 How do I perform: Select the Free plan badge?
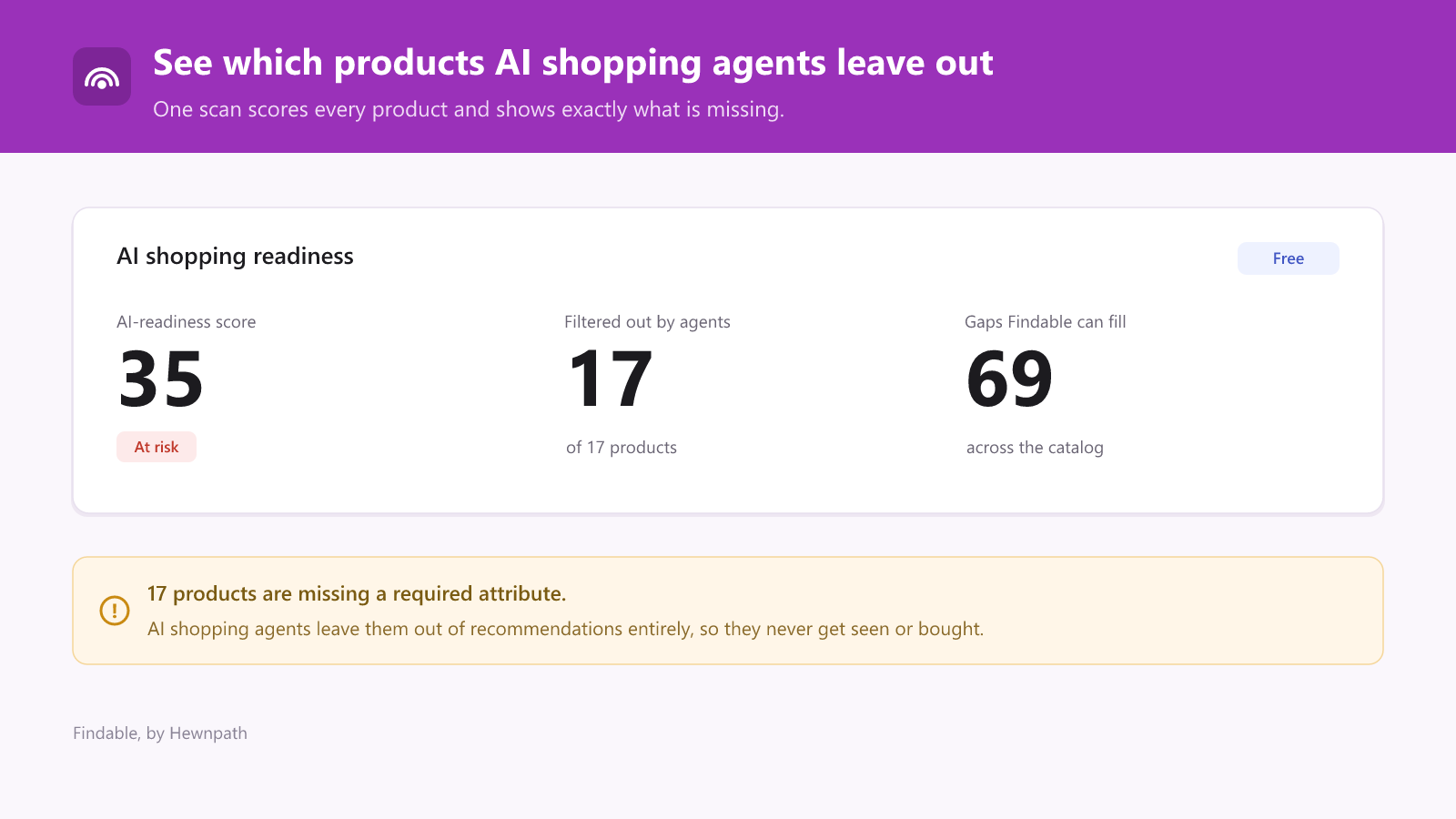coord(1288,258)
